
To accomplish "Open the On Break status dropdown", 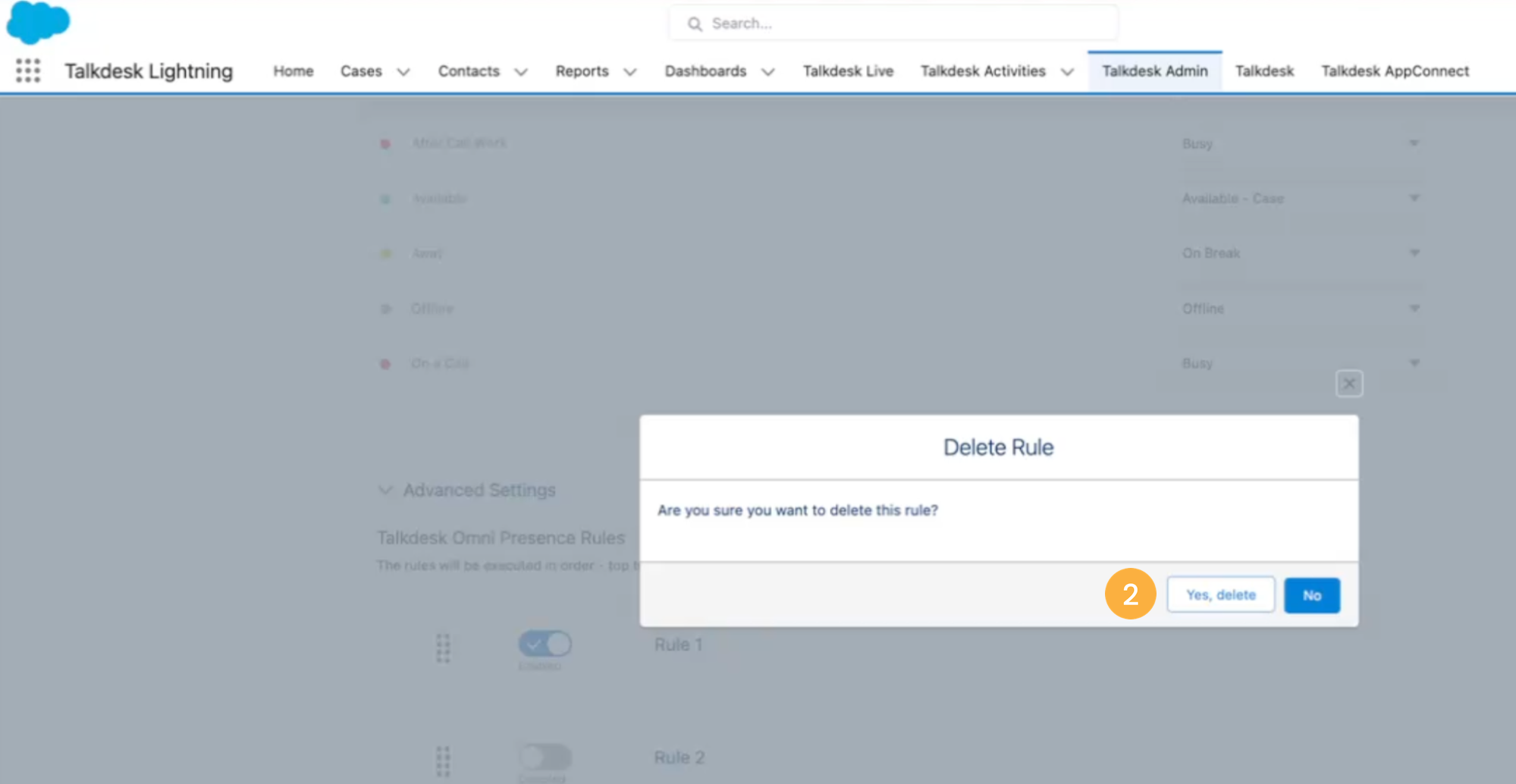I will [1300, 253].
